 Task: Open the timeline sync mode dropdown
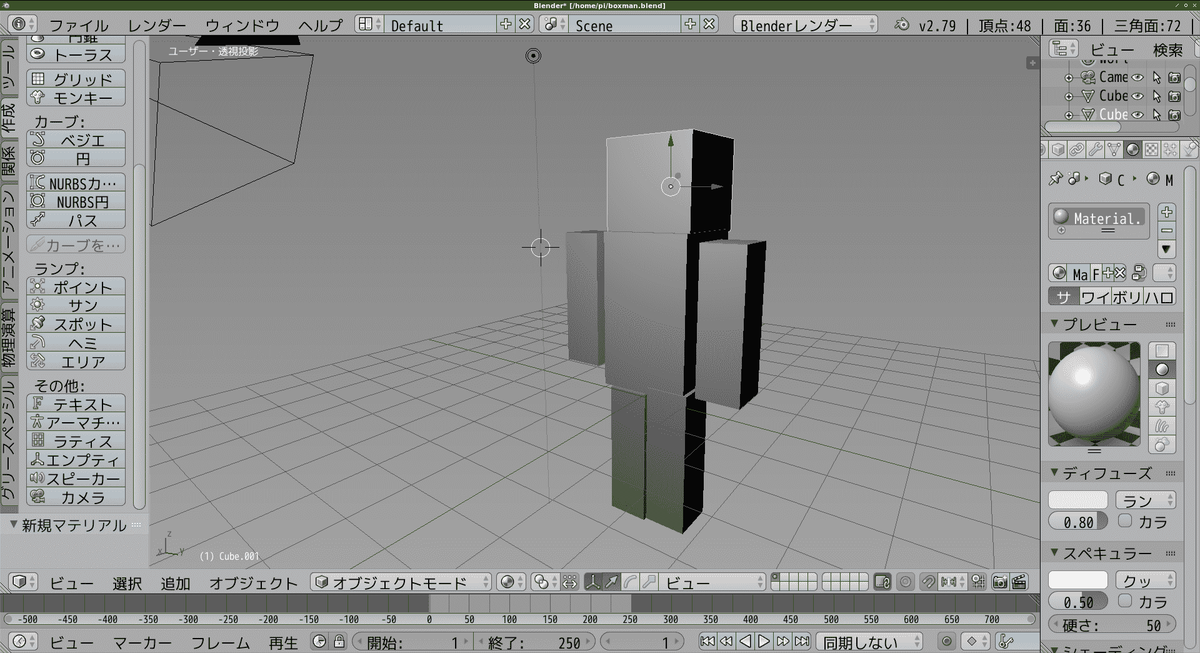click(869, 642)
